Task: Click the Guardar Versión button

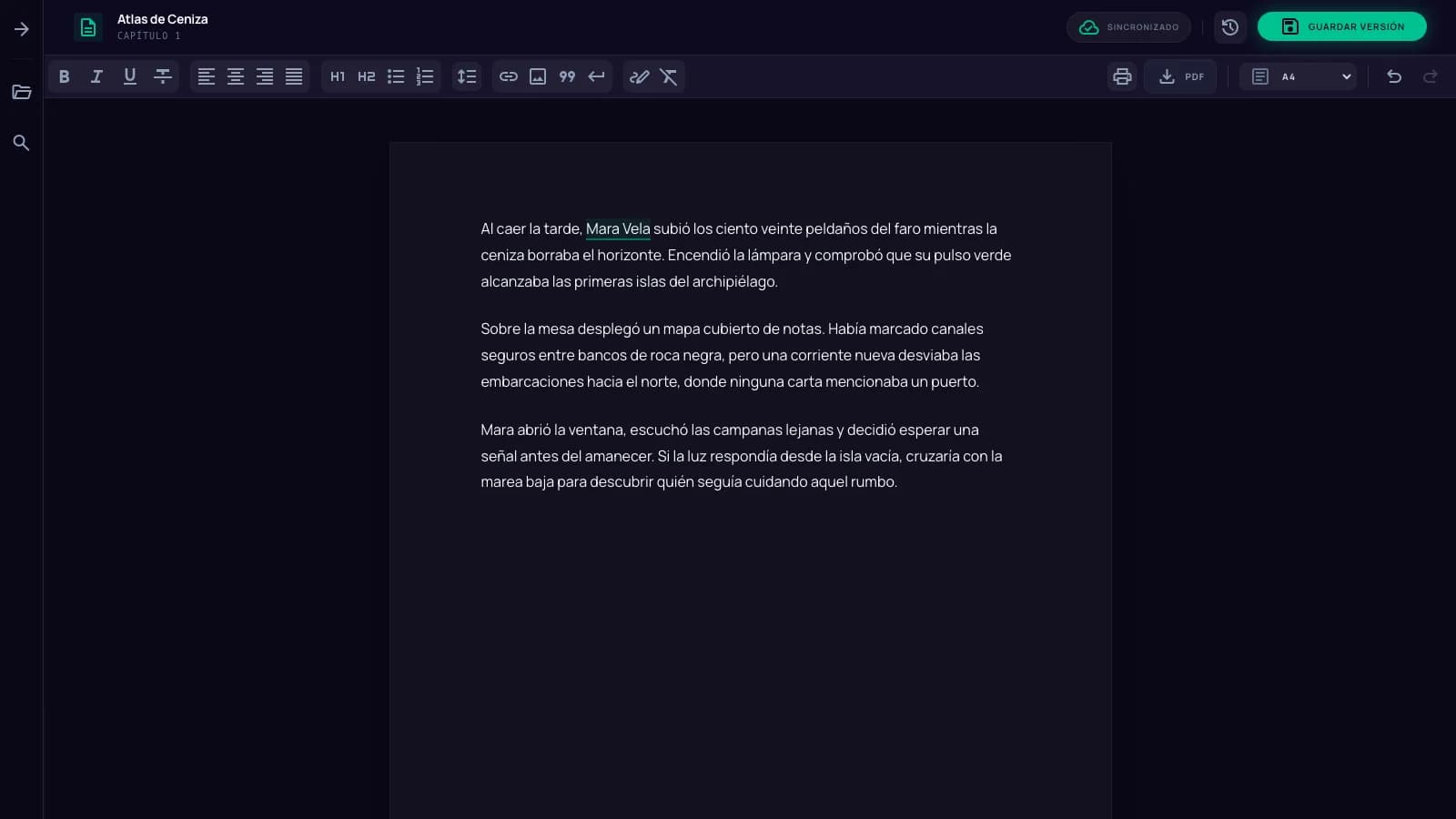Action: click(1342, 26)
